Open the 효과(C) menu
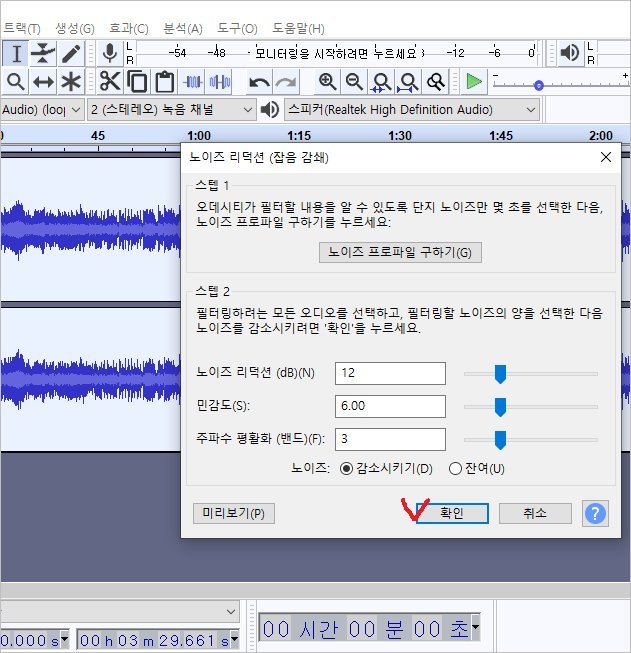631x653 pixels. (x=128, y=29)
